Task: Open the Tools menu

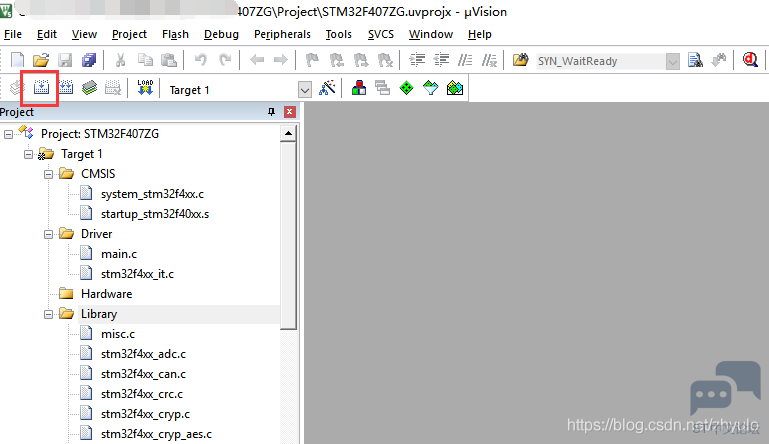Action: [x=338, y=34]
